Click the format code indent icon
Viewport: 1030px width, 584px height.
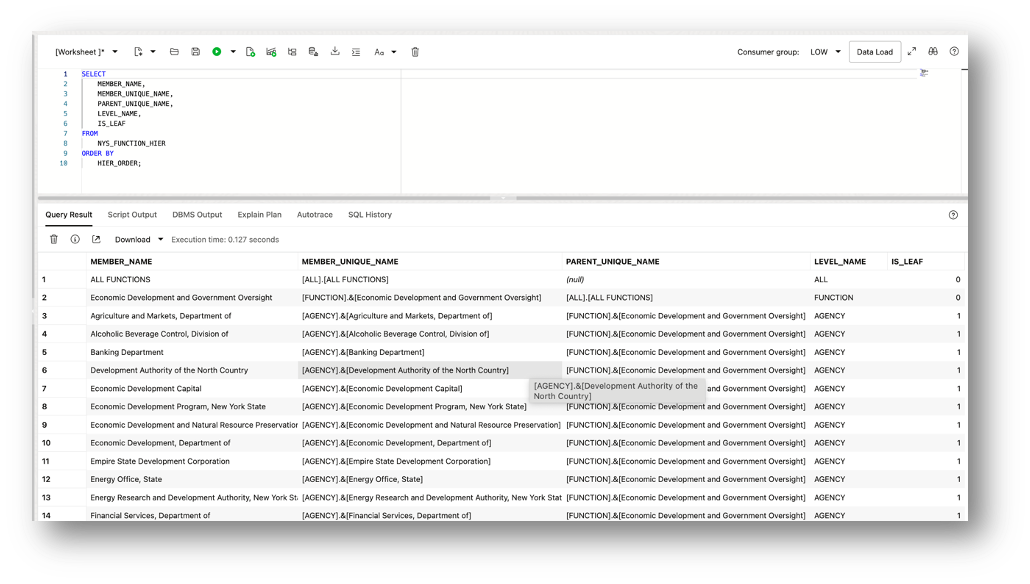click(356, 52)
